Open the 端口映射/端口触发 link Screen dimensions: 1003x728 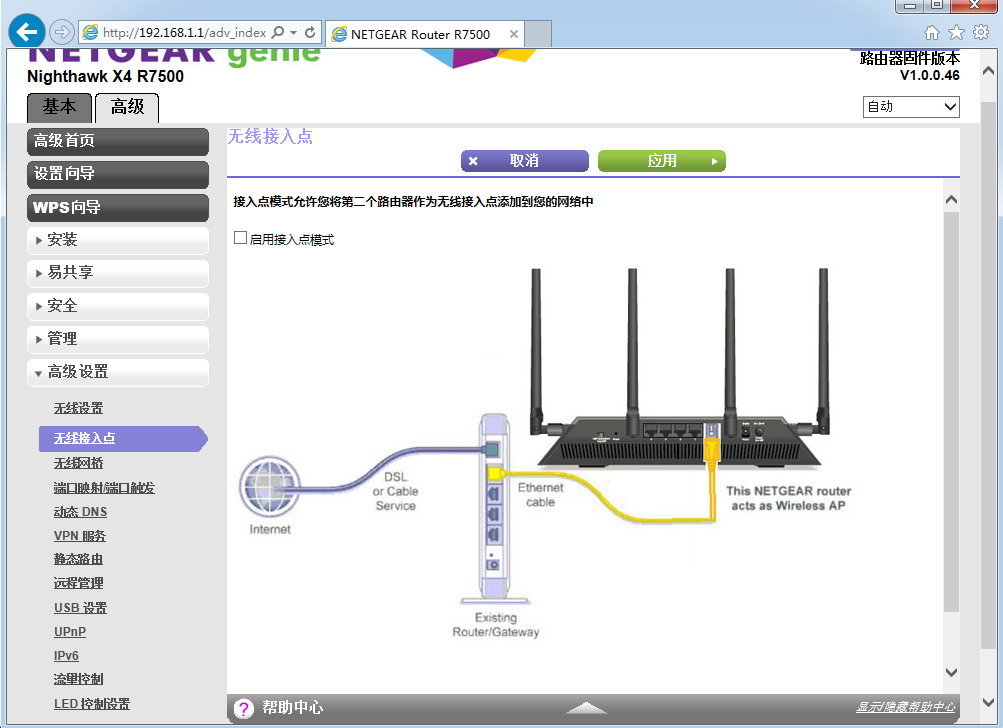tap(104, 487)
